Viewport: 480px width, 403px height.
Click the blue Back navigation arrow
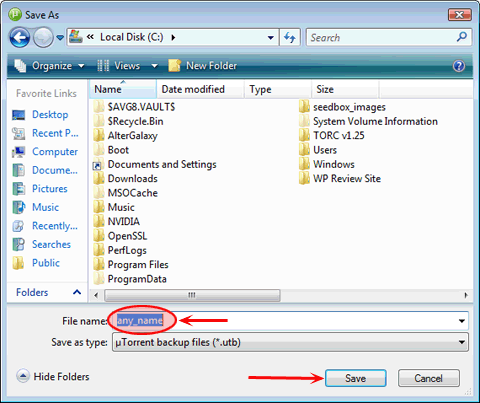click(x=20, y=37)
